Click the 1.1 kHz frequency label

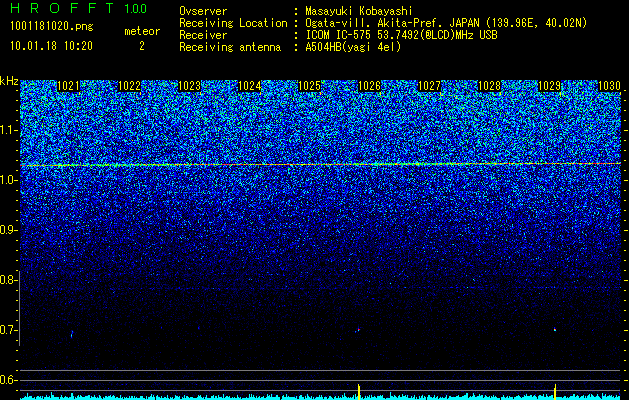click(x=7, y=130)
